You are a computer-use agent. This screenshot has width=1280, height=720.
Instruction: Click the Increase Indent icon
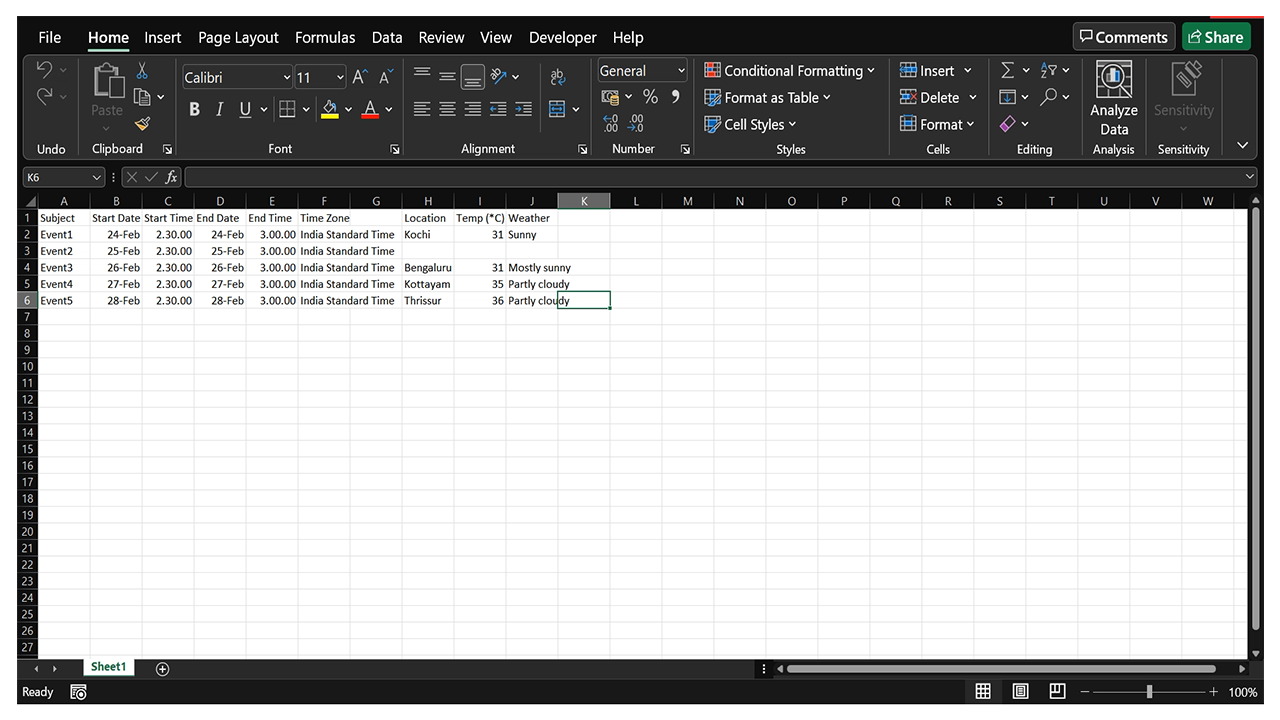(524, 109)
